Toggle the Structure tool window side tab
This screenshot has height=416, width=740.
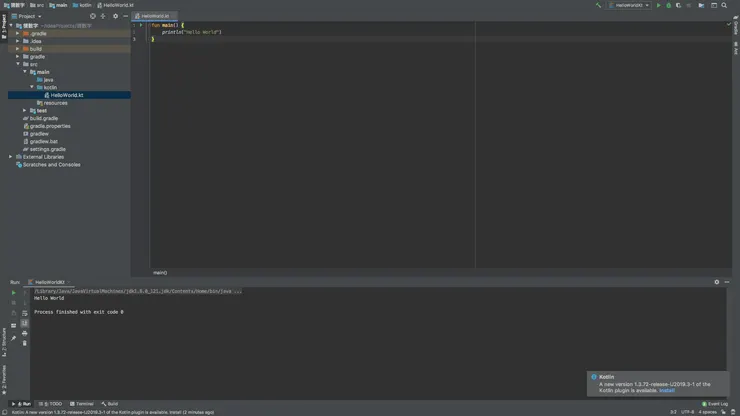point(4,342)
